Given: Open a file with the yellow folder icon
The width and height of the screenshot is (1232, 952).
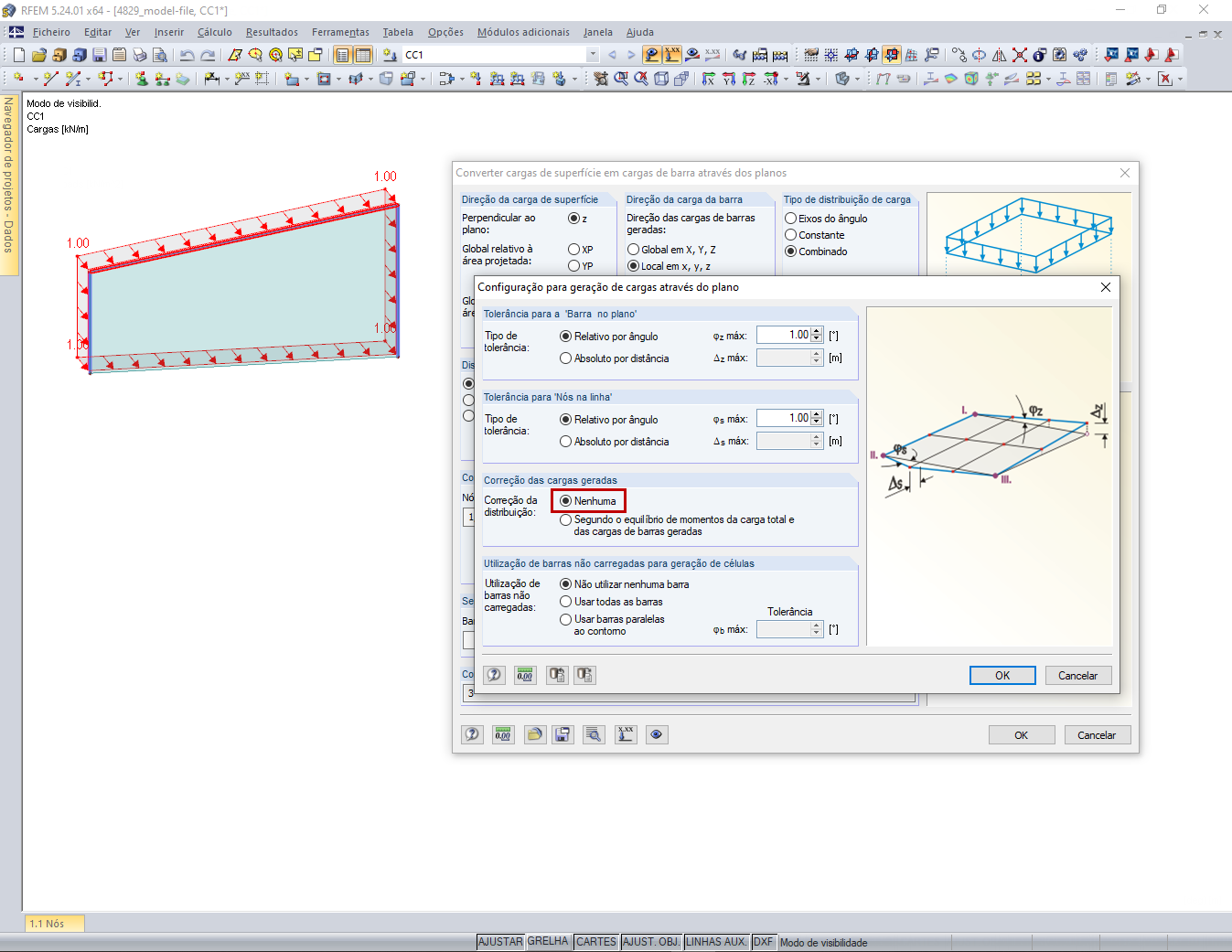Looking at the screenshot, I should [38, 55].
